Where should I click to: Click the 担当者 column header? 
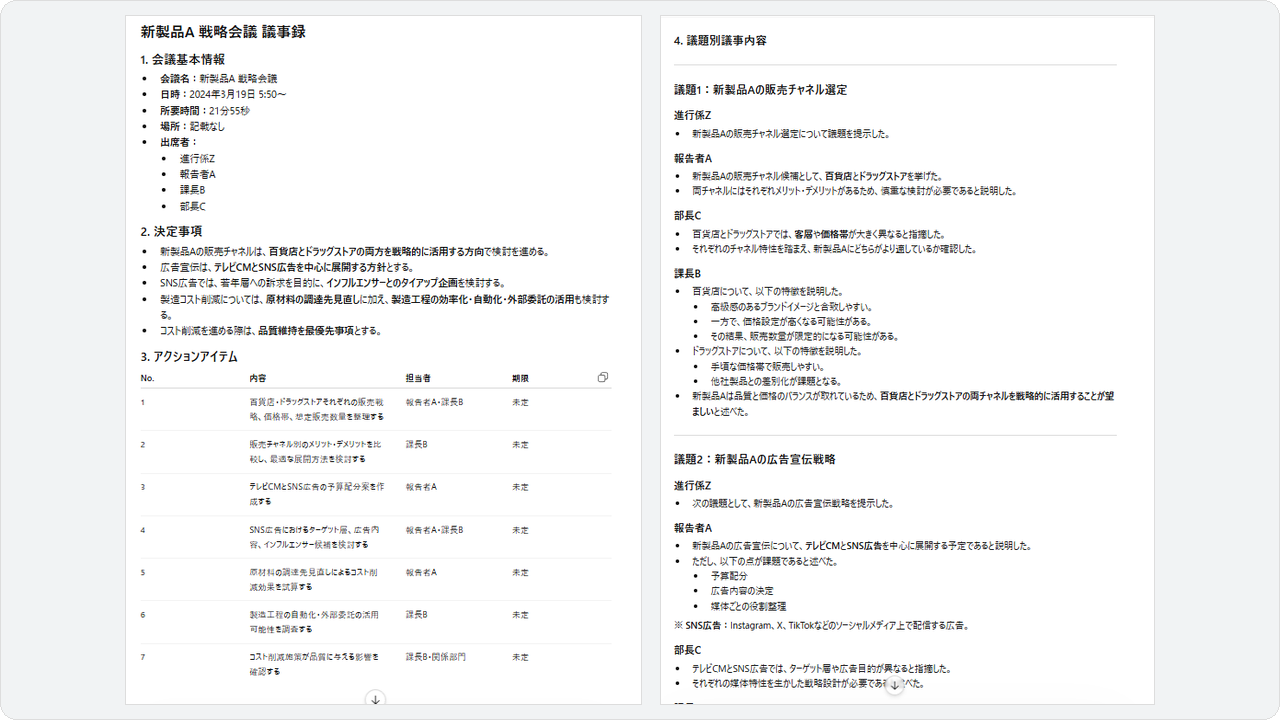tap(418, 379)
